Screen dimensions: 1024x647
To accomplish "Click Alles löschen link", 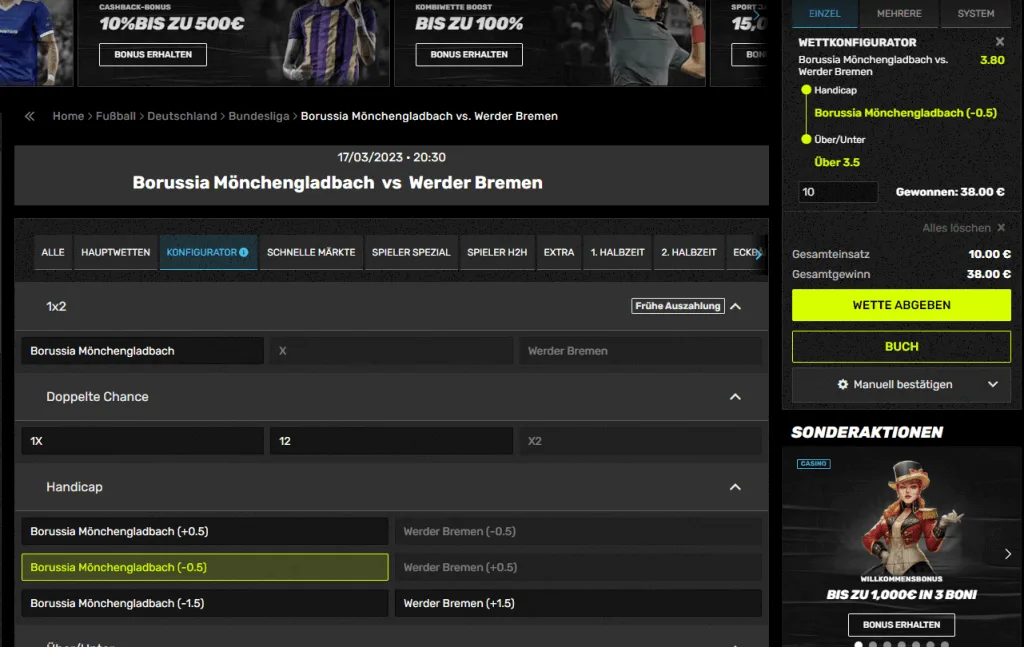I will pyautogui.click(x=956, y=228).
